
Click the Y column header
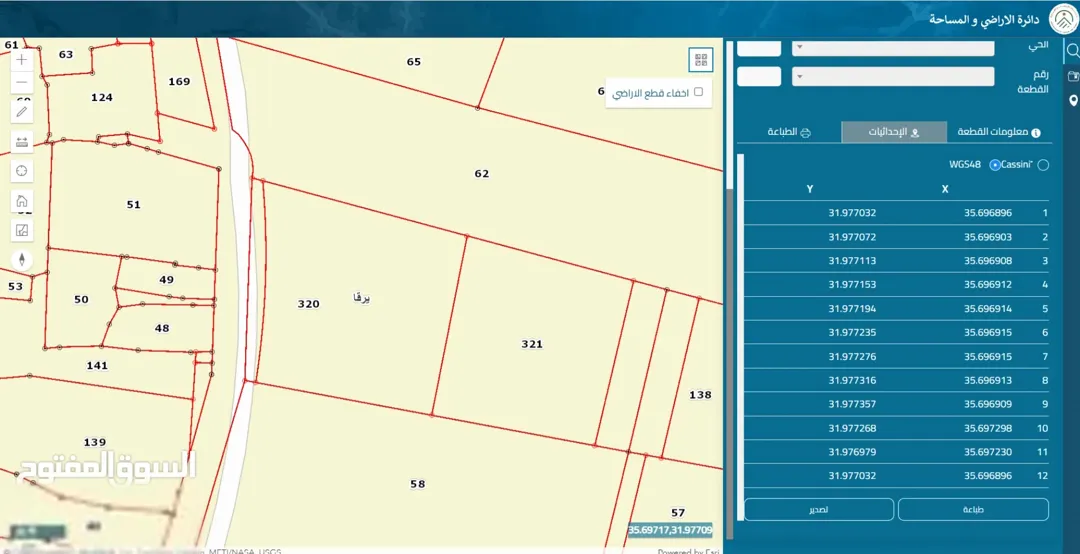pyautogui.click(x=810, y=189)
